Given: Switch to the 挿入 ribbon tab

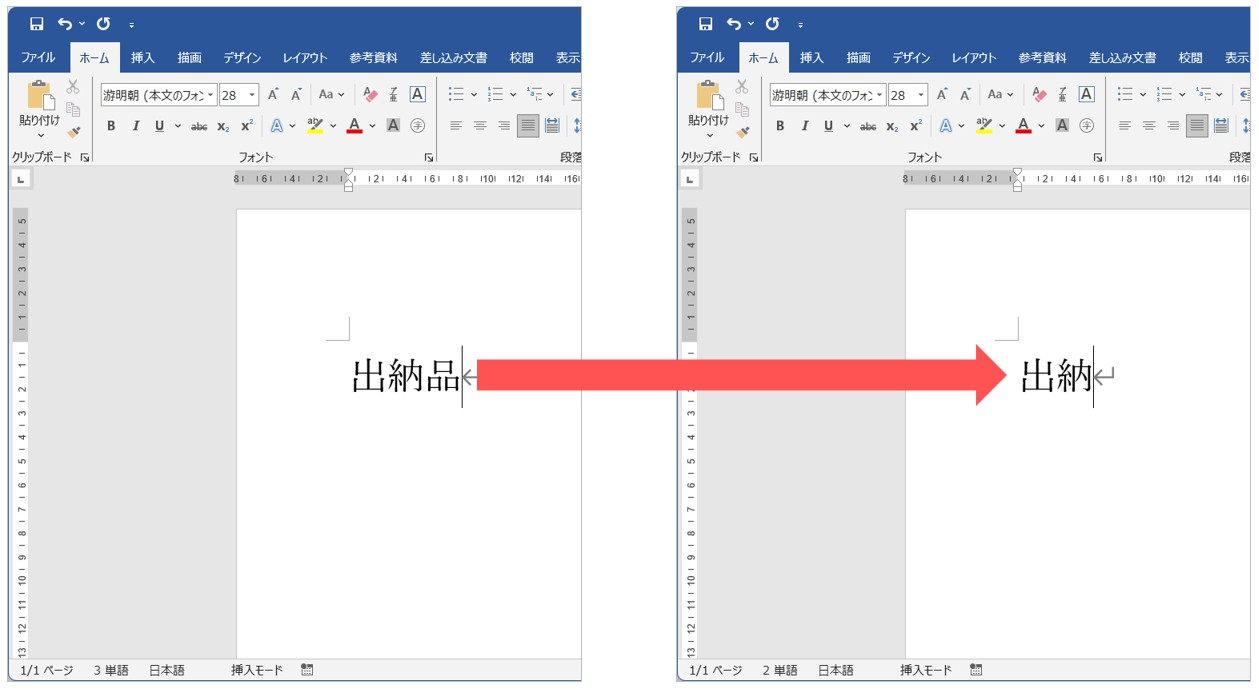Looking at the screenshot, I should [142, 57].
